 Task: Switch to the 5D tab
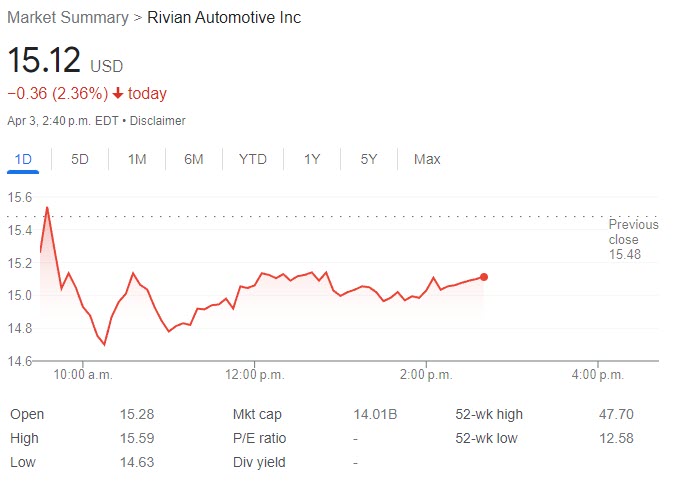80,159
